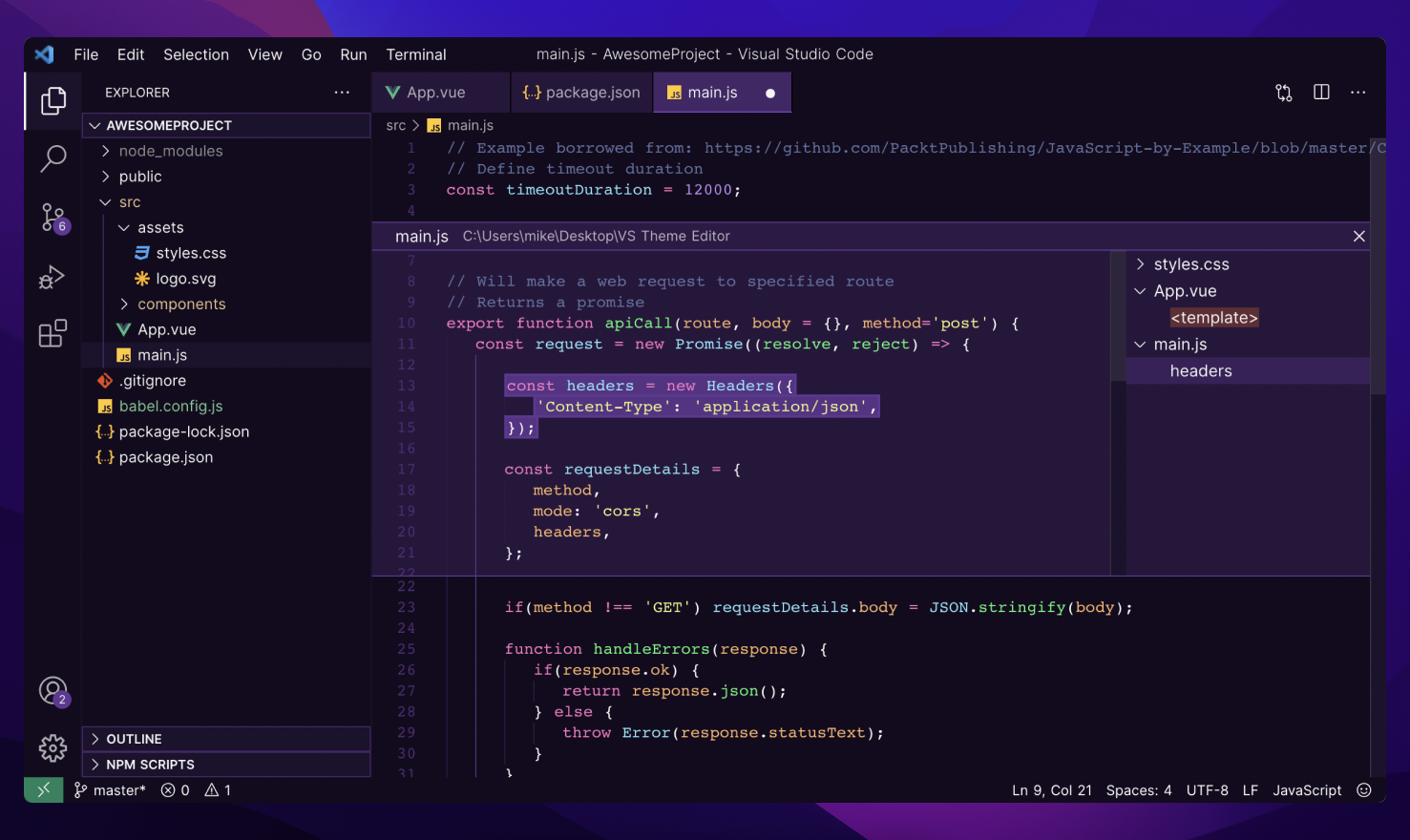Expand the components folder
The height and width of the screenshot is (840, 1410).
(226, 304)
